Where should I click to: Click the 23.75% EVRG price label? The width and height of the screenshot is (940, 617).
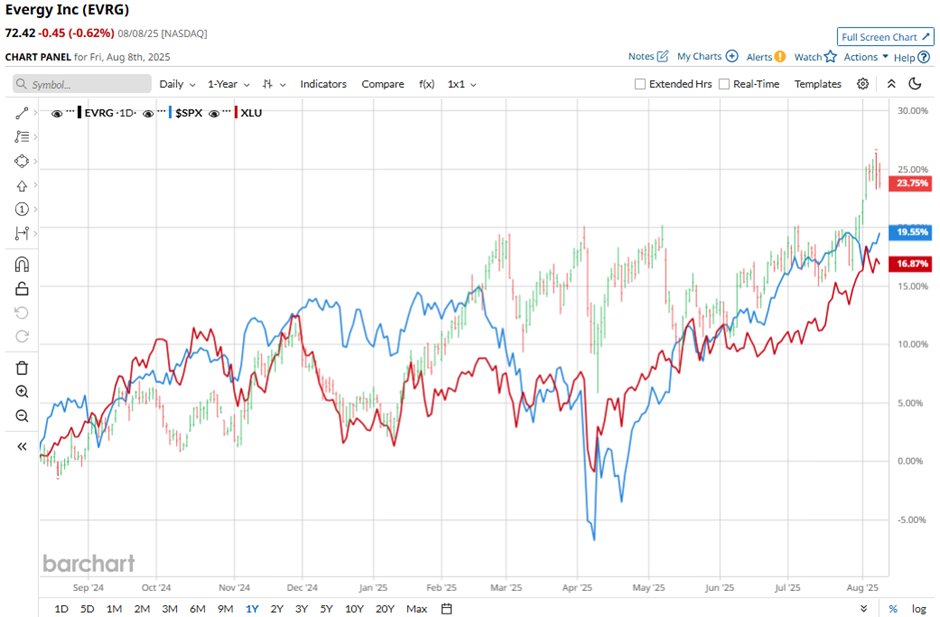coord(911,183)
